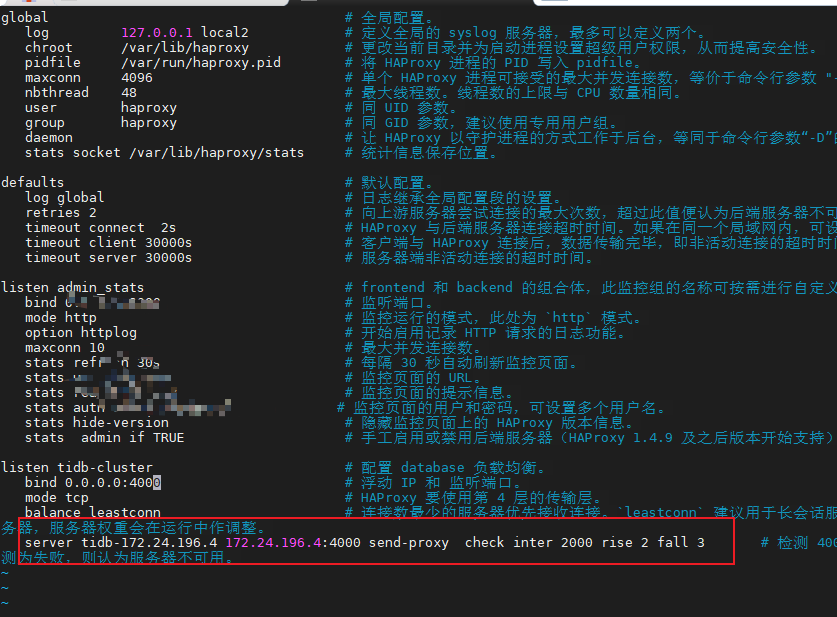Click the '# 监控页面的提示信息。' comment
The image size is (837, 617).
[430, 393]
